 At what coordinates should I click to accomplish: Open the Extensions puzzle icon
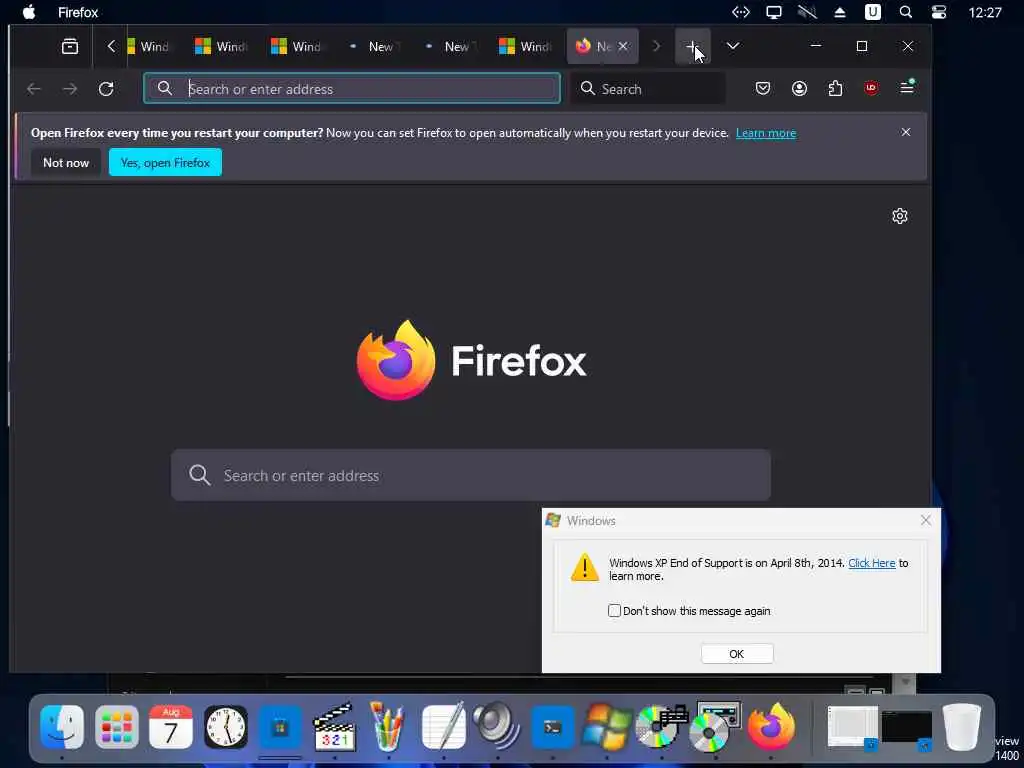(835, 88)
